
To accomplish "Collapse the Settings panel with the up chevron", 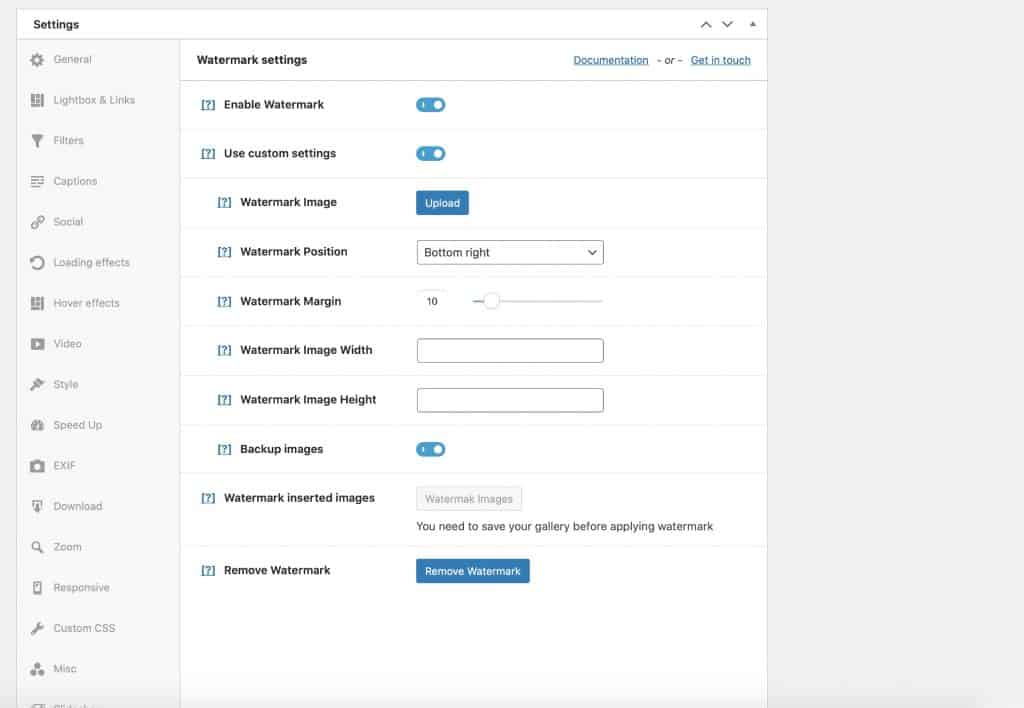I will click(x=705, y=23).
